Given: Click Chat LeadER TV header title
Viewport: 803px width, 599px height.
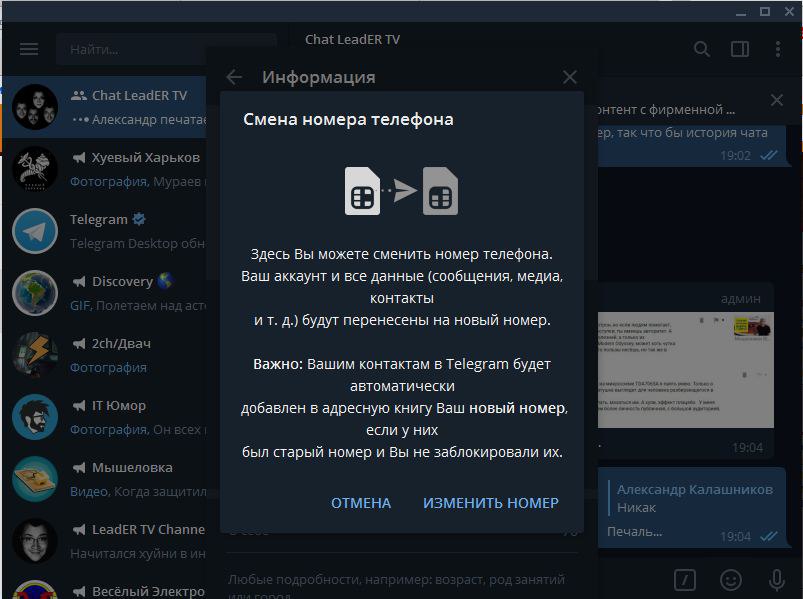Looking at the screenshot, I should 352,39.
